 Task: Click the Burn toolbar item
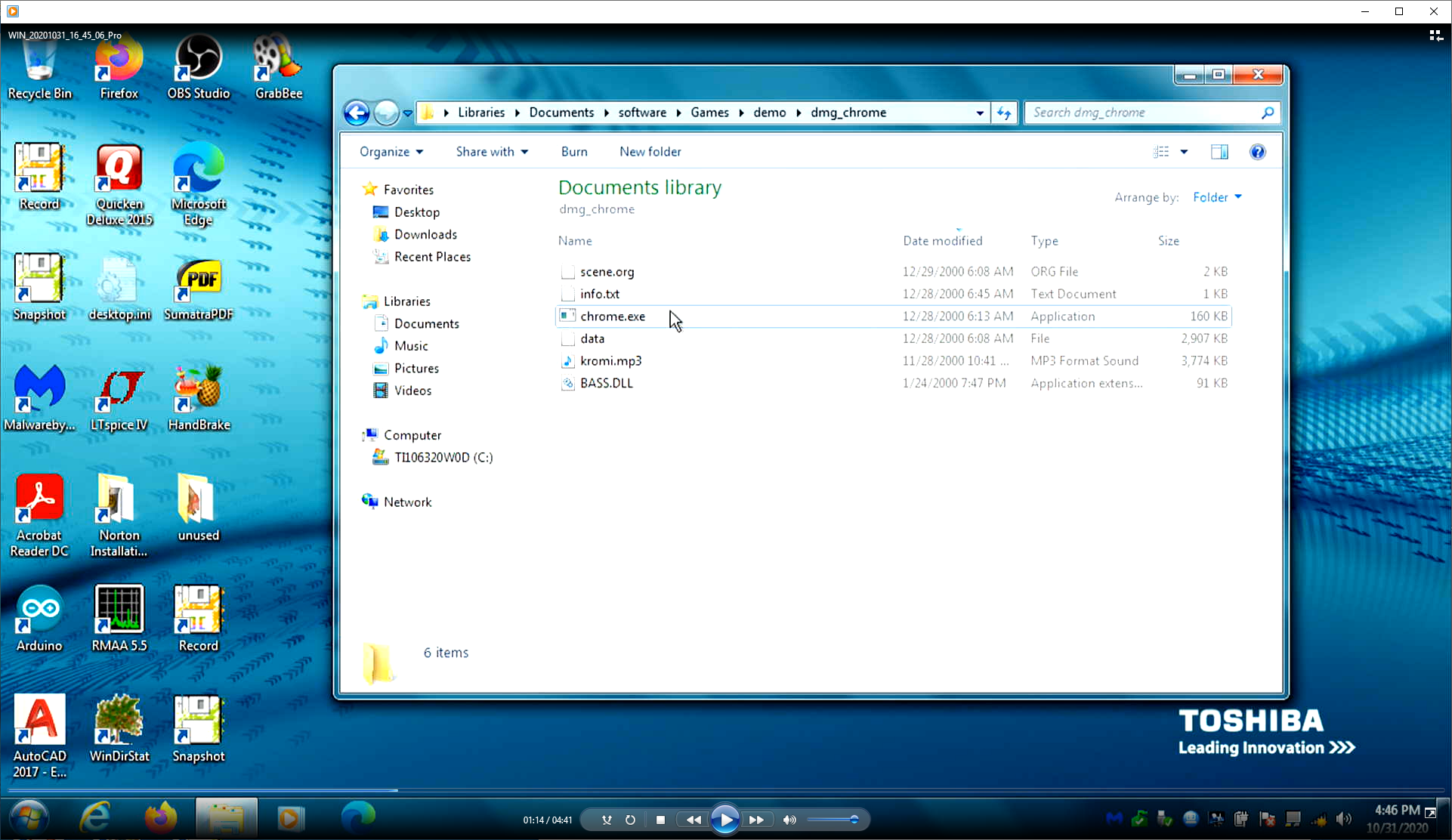click(x=574, y=152)
